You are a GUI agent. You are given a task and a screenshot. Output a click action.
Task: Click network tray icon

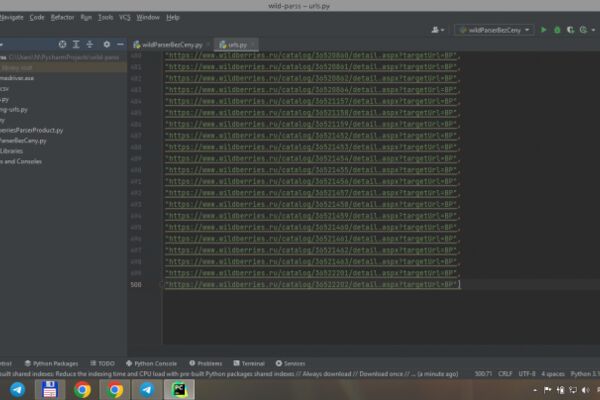(572, 390)
